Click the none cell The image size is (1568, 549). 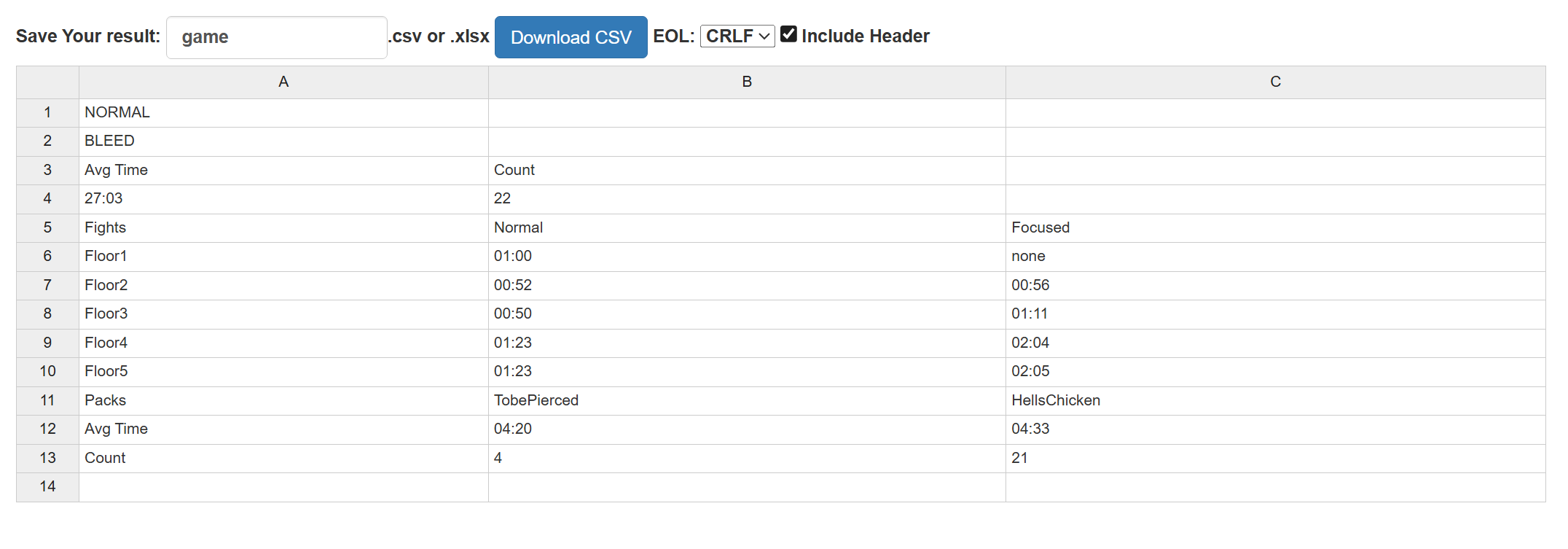tap(1275, 257)
